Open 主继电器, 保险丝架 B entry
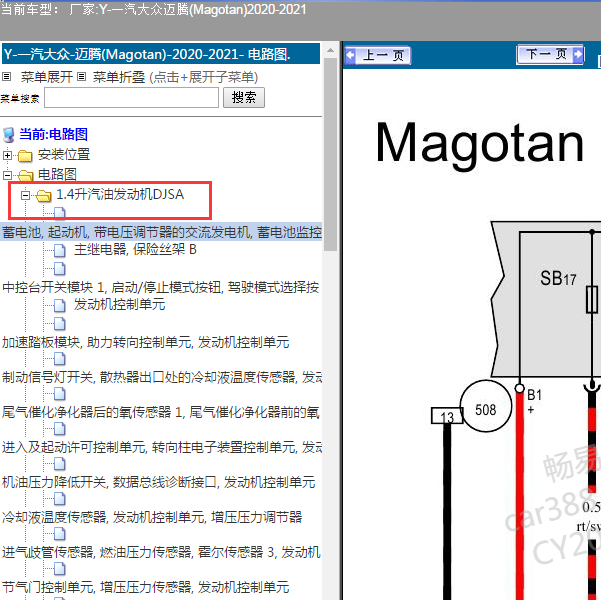Viewport: 601px width, 600px height. (x=135, y=250)
